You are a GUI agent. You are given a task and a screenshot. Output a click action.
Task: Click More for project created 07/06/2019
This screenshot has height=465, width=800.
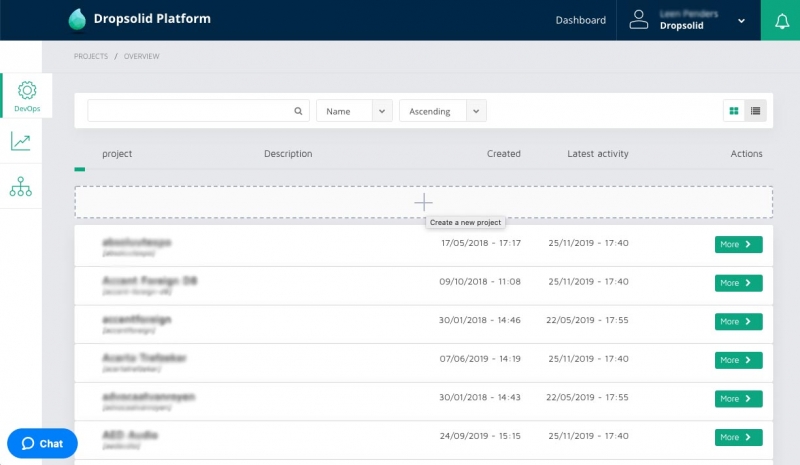point(738,360)
